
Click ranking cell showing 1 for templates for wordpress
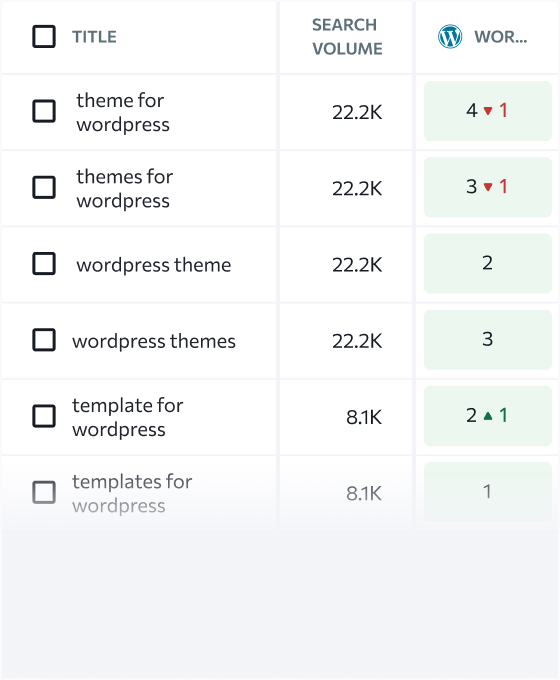coord(488,492)
